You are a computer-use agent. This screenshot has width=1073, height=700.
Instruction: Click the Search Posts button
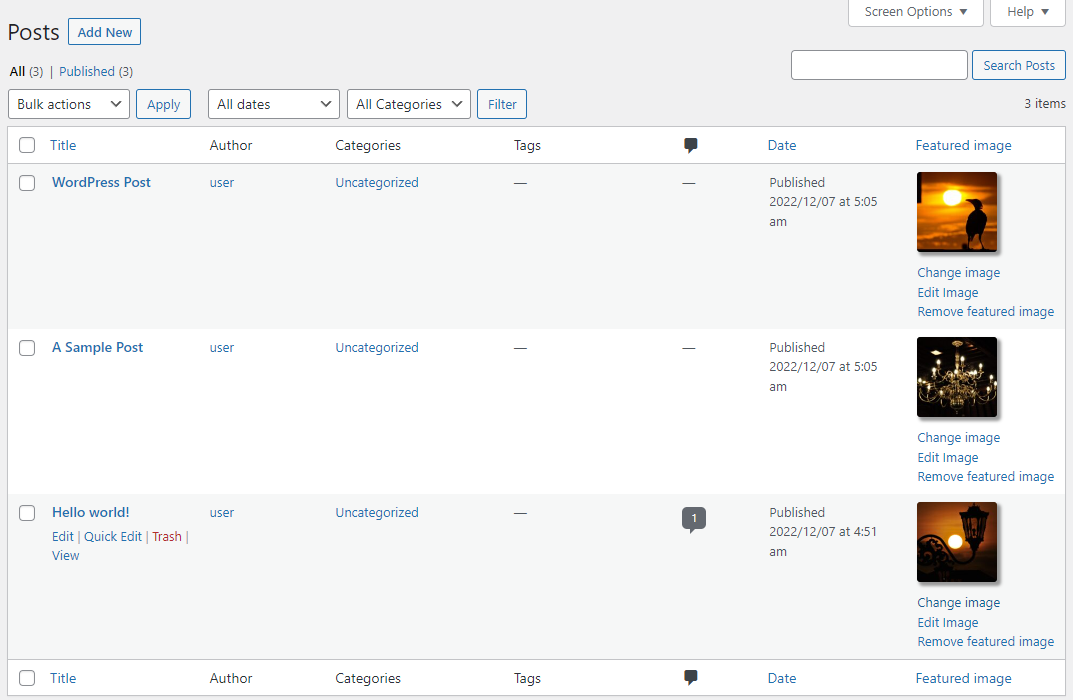[1018, 64]
